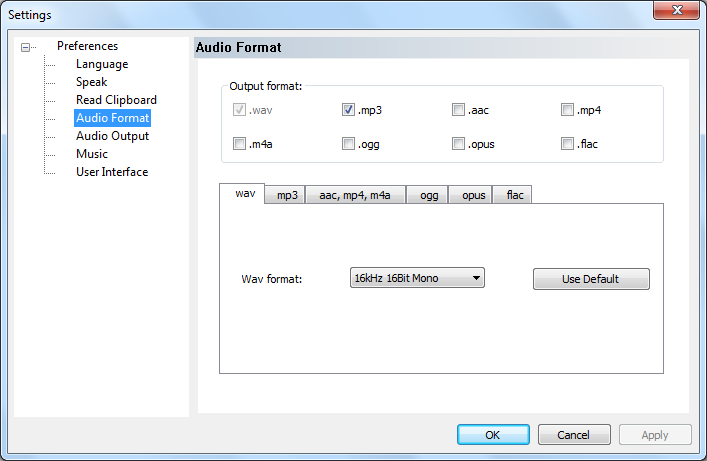Confirm settings with the OK button

pos(493,435)
